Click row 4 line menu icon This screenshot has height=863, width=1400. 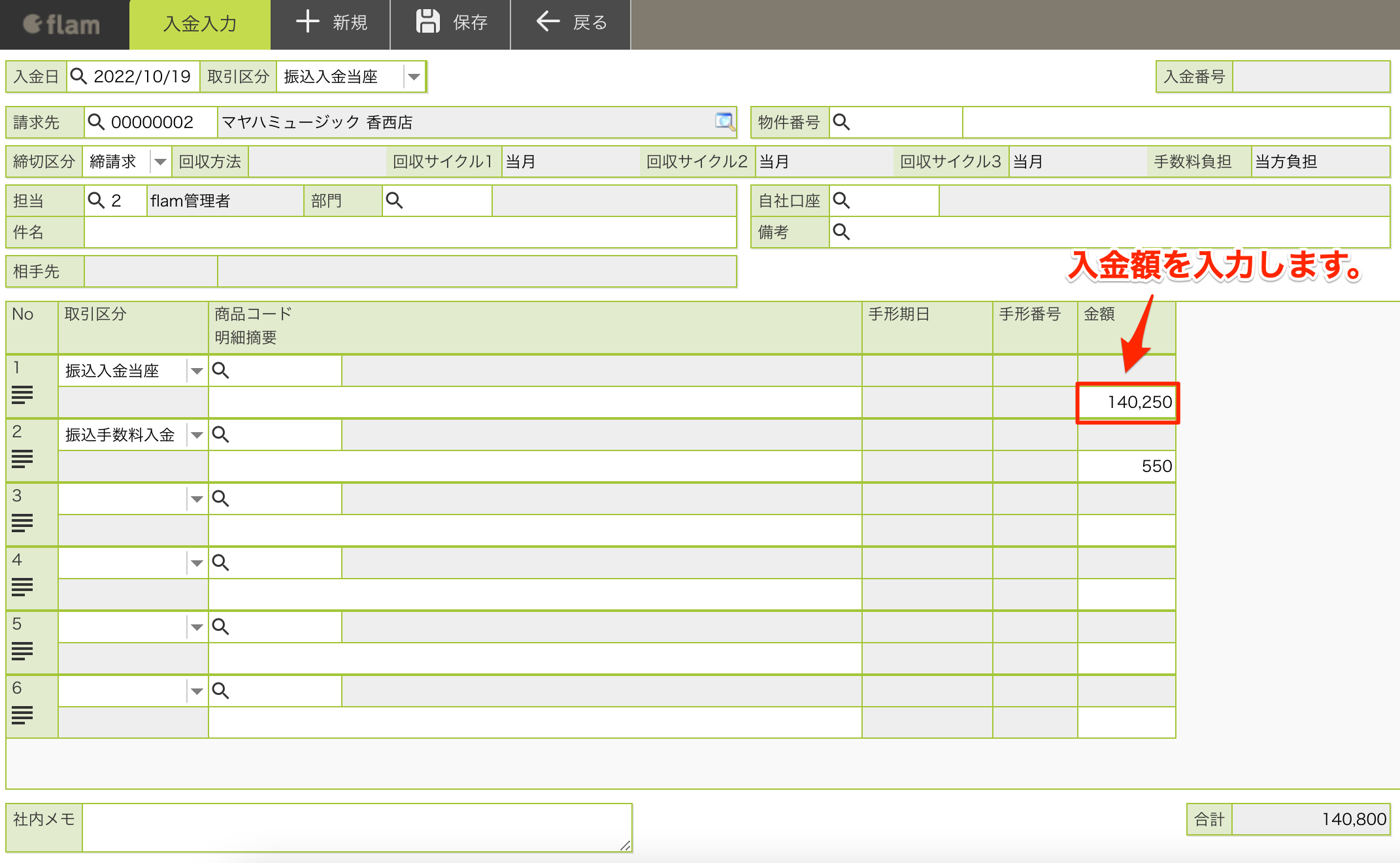(x=22, y=587)
